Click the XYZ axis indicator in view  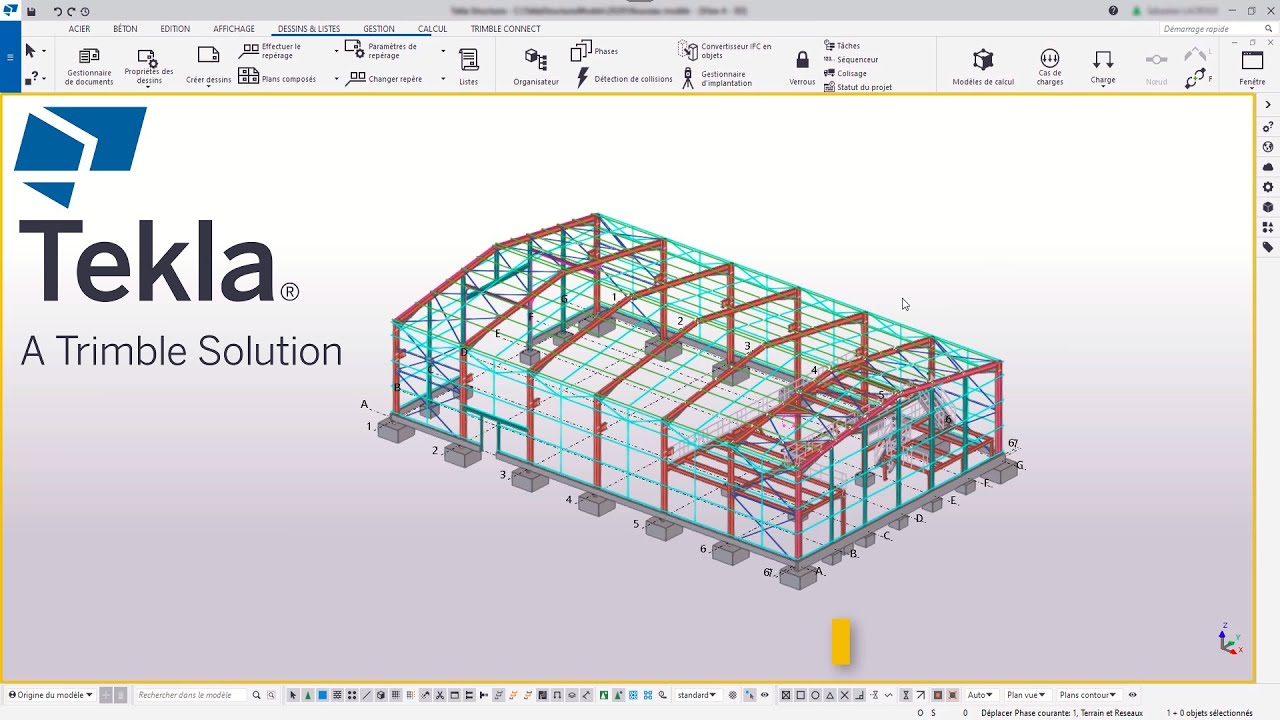(1230, 638)
